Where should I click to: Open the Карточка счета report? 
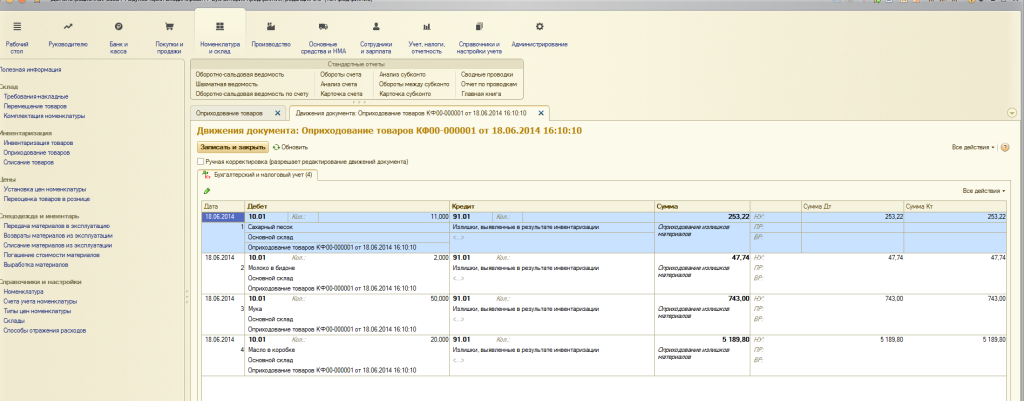point(342,94)
